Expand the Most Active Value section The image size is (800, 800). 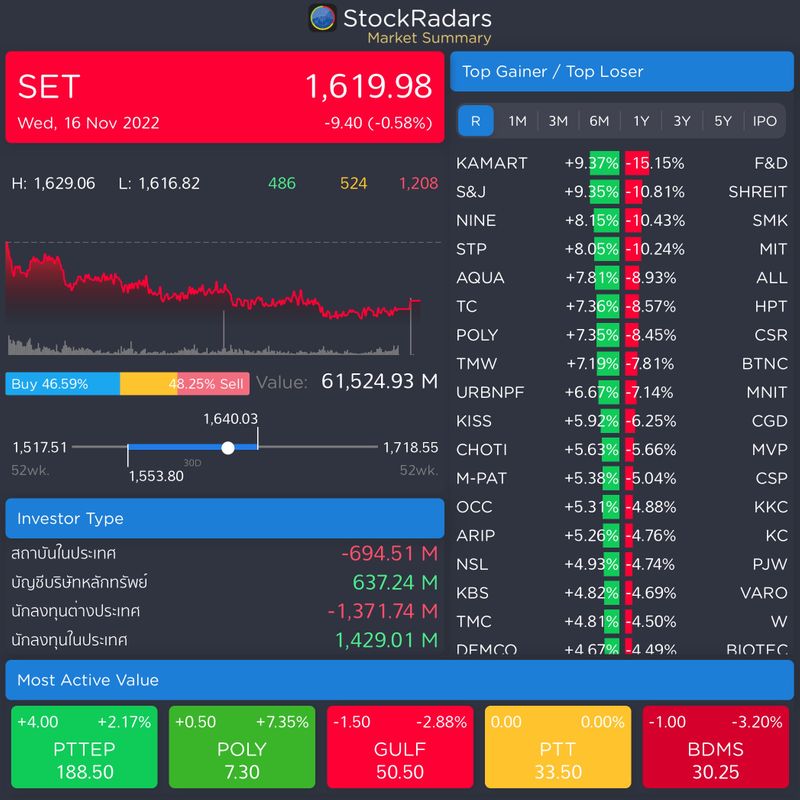click(400, 680)
